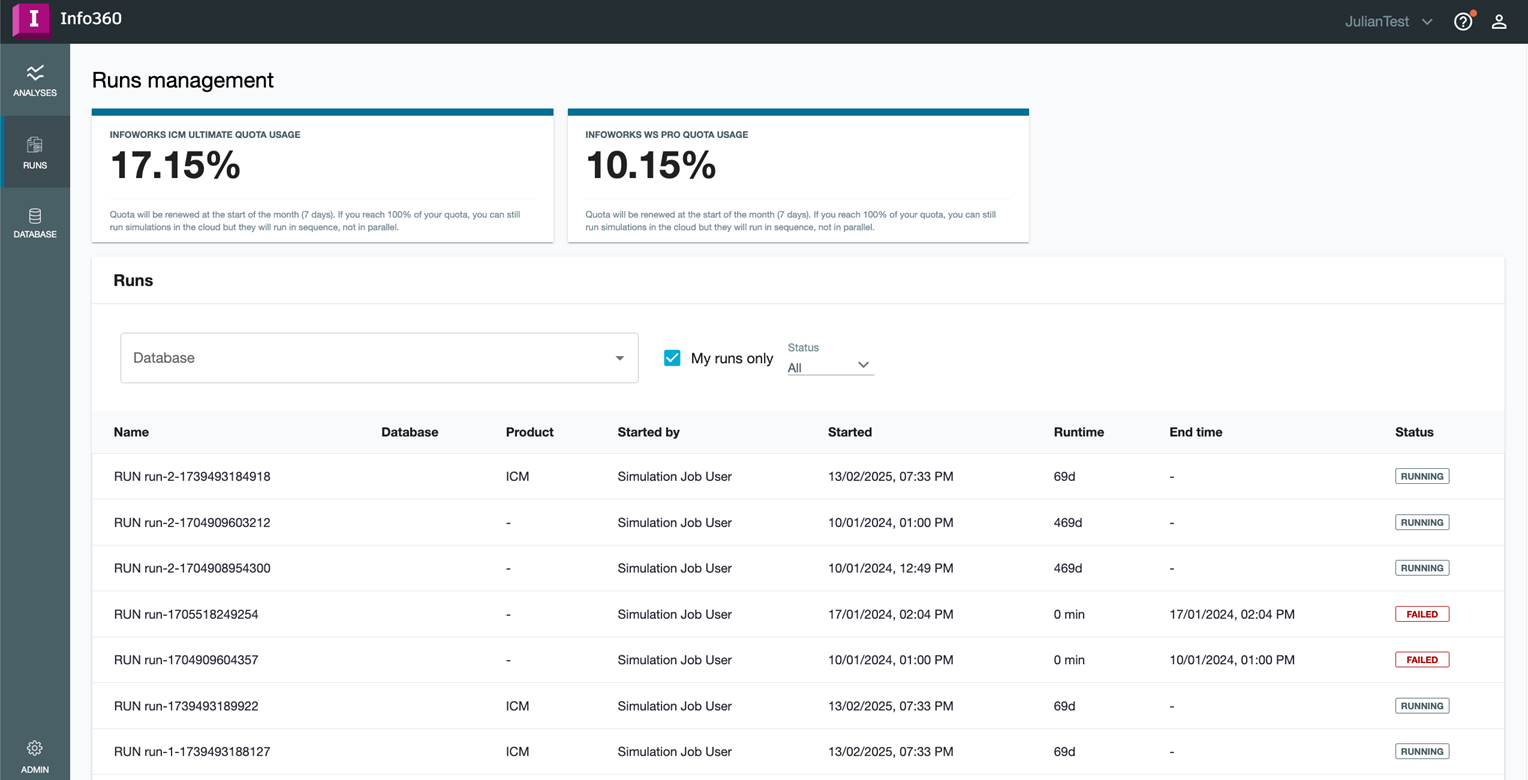Click the 10.15% WS Pro quota value
Viewport: 1528px width, 780px height.
click(x=651, y=165)
